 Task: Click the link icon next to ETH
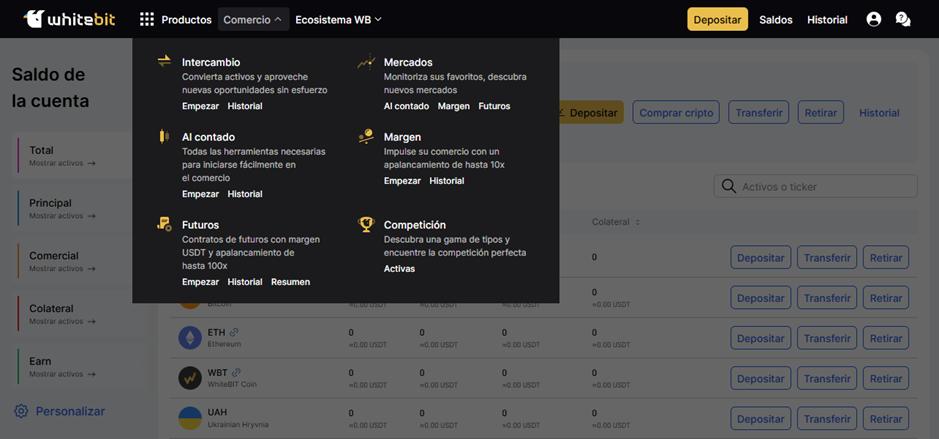[234, 332]
